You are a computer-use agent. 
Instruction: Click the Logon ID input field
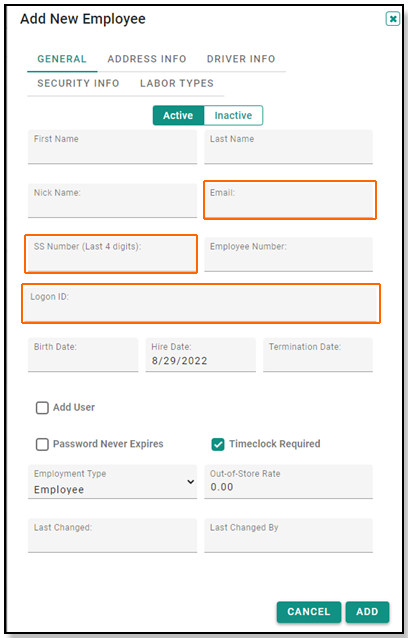pos(201,304)
